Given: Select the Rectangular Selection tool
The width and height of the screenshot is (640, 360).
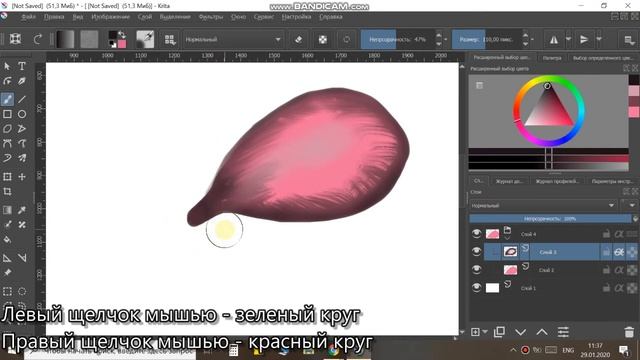Looking at the screenshot, I should pos(7,291).
